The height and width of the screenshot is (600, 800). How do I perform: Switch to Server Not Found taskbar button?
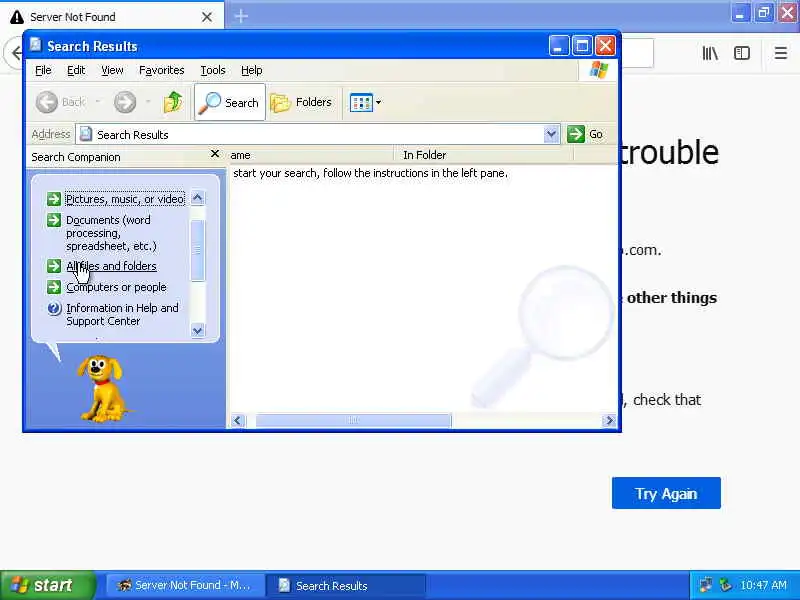click(x=185, y=585)
